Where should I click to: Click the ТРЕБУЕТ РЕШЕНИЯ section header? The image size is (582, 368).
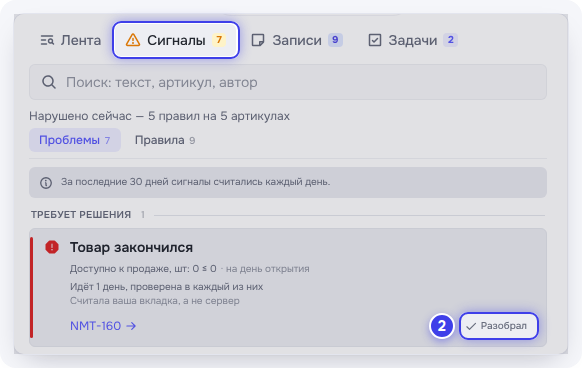click(81, 215)
